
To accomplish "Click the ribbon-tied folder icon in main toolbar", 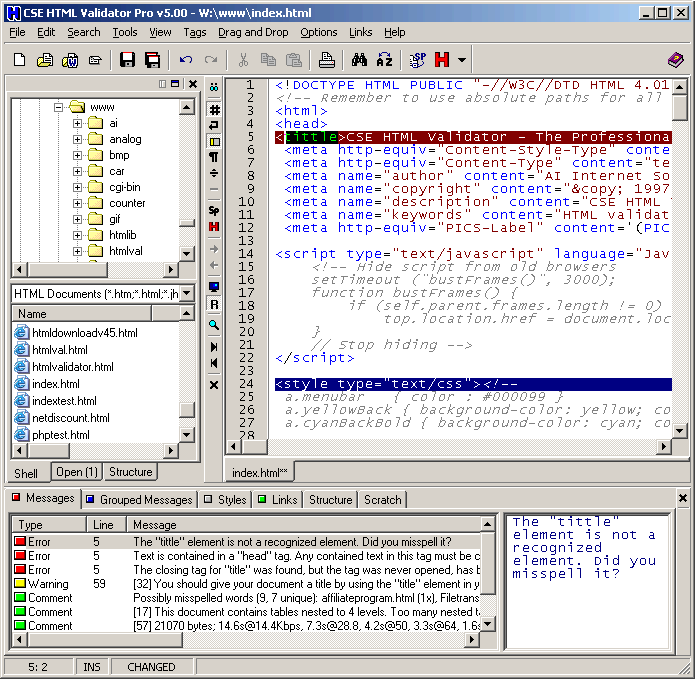I will pyautogui.click(x=95, y=59).
